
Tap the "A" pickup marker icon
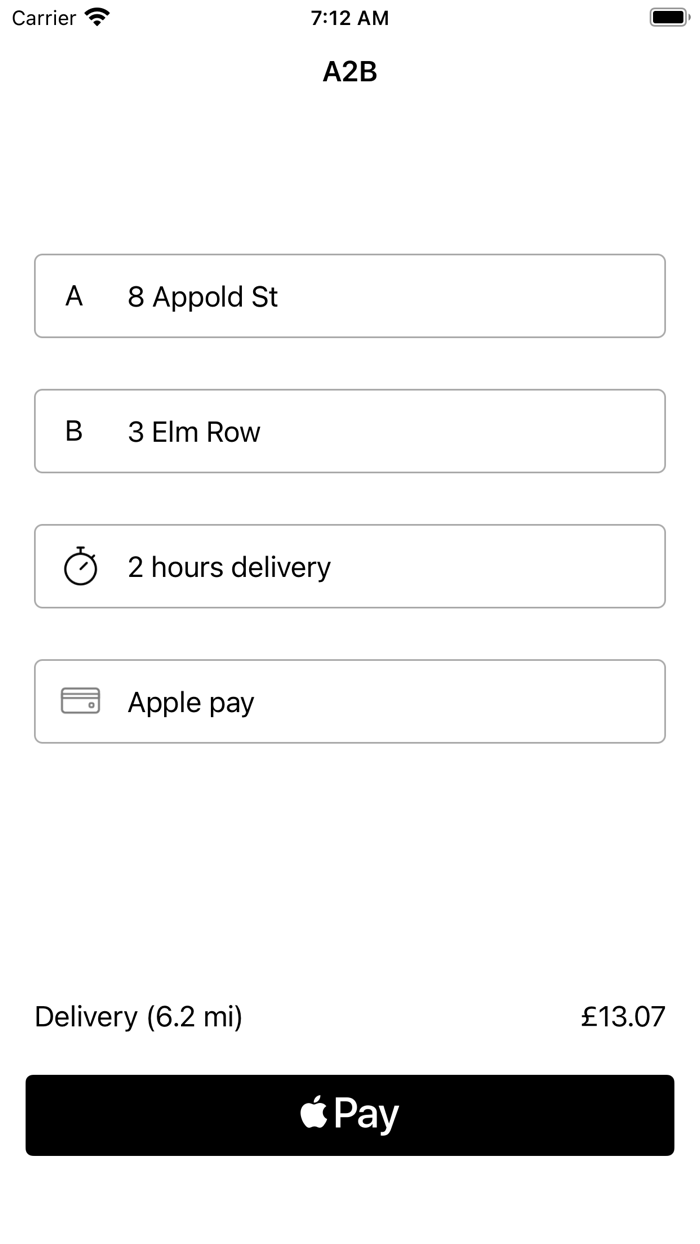(x=74, y=296)
